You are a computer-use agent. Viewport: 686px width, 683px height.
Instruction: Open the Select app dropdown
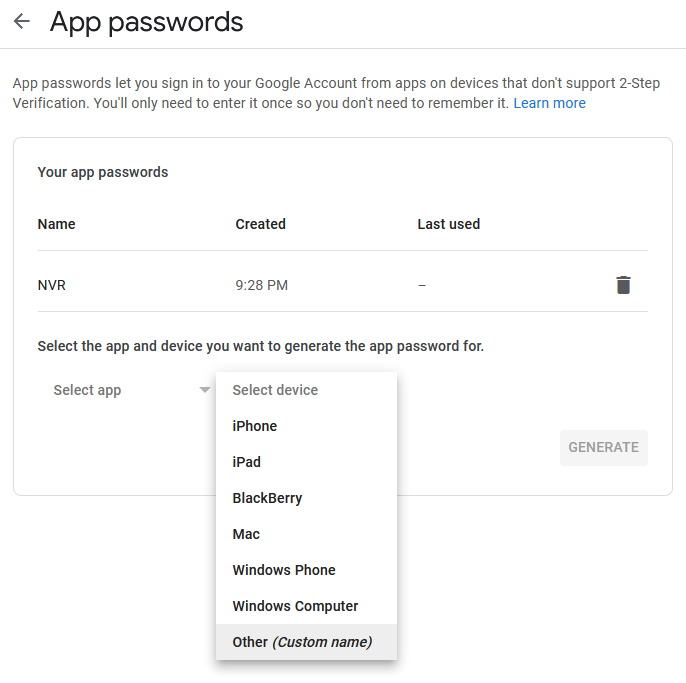pos(129,390)
